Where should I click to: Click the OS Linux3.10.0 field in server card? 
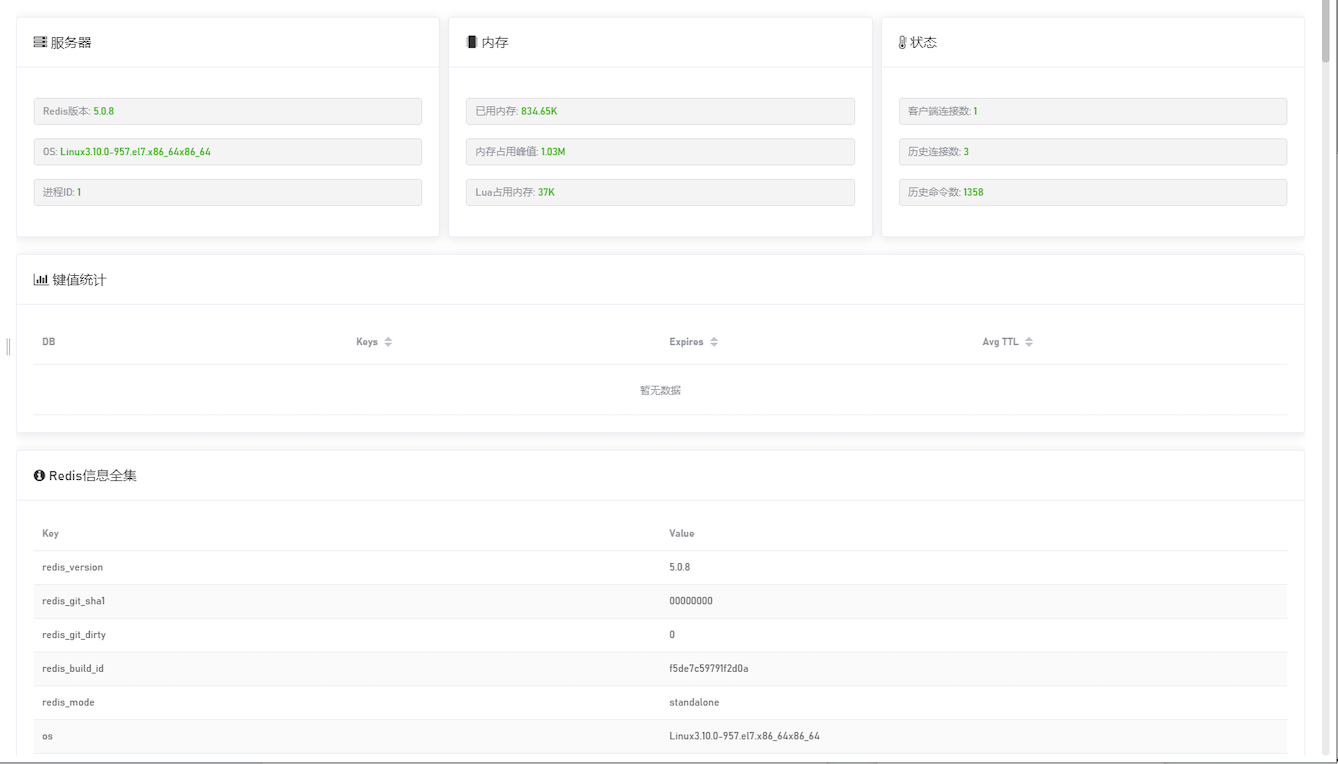[x=228, y=152]
